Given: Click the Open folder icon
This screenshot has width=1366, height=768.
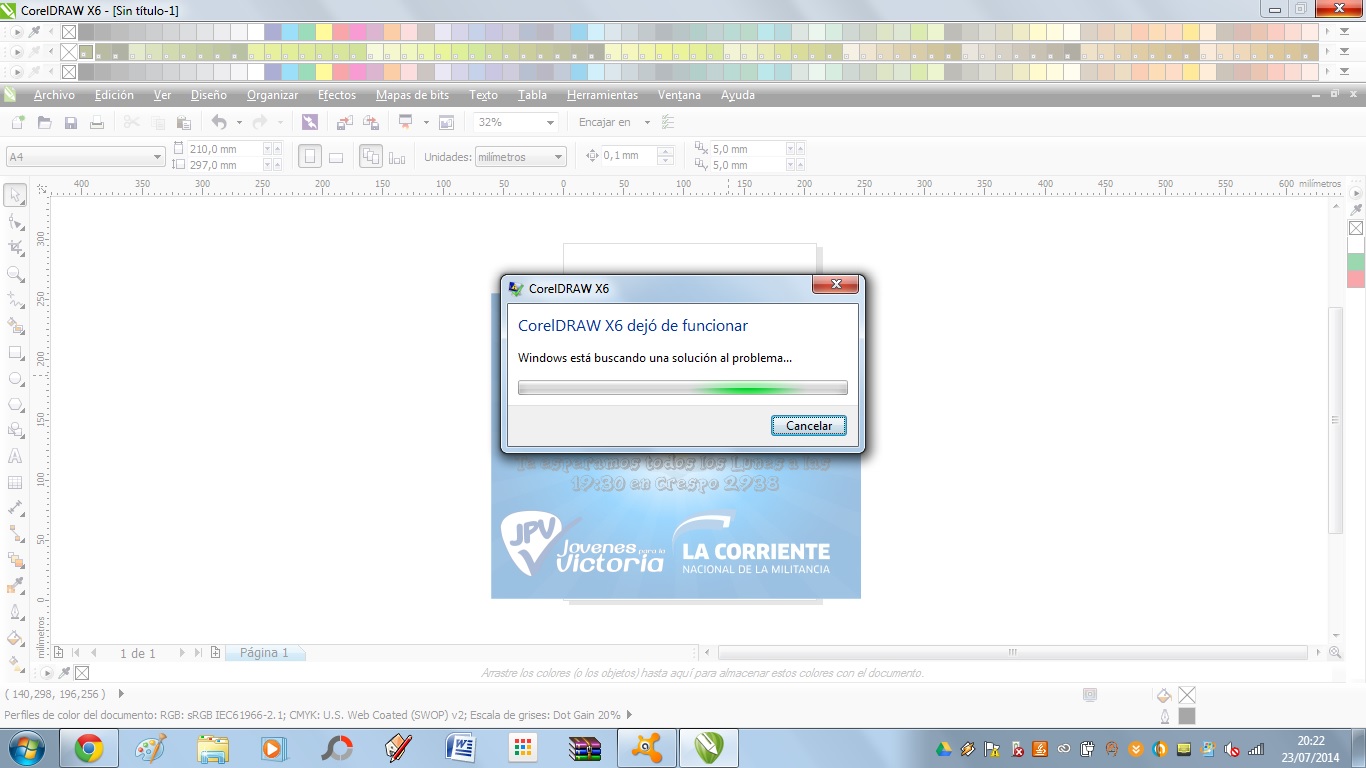Looking at the screenshot, I should [x=44, y=122].
